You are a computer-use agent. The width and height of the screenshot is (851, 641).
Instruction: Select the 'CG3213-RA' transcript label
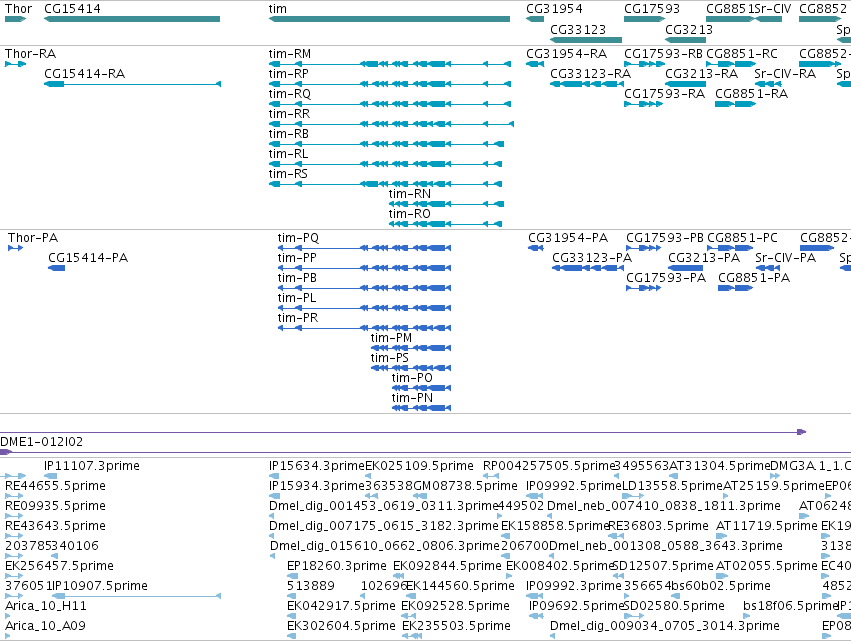tap(701, 74)
